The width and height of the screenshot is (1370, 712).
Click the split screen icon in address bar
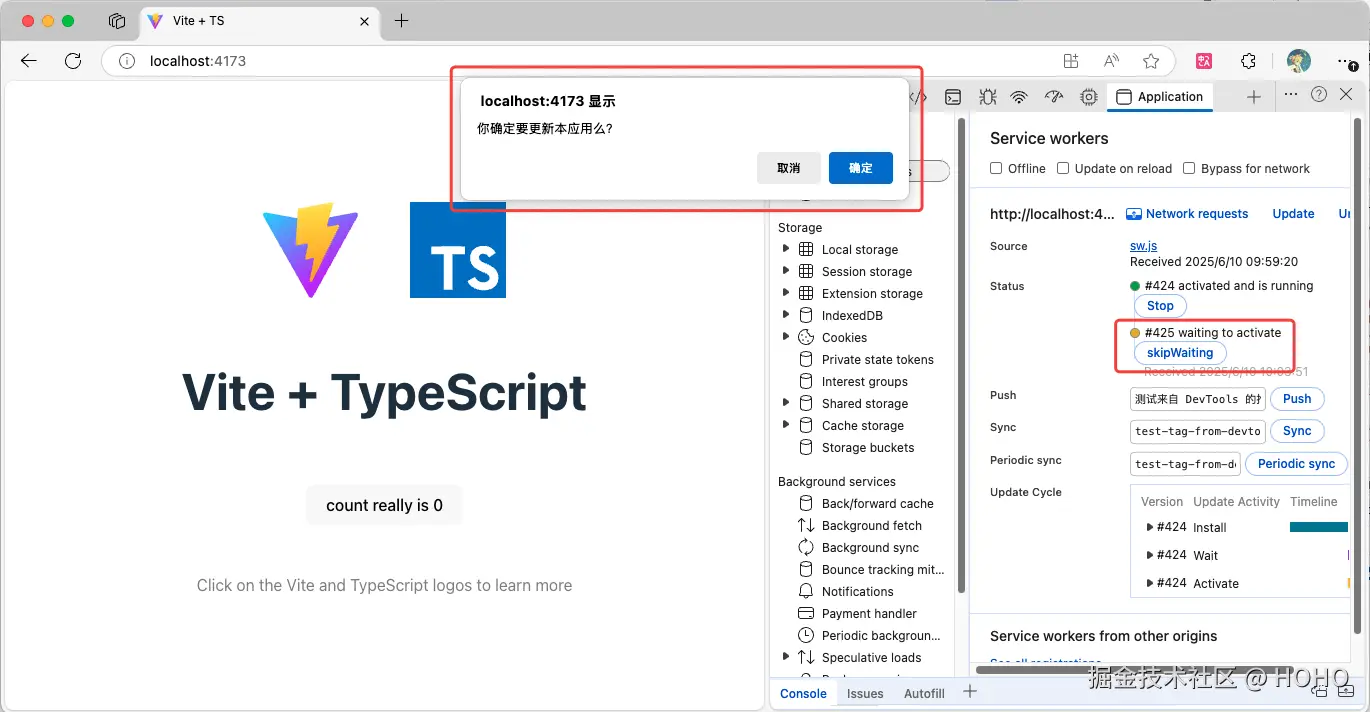coord(1071,61)
